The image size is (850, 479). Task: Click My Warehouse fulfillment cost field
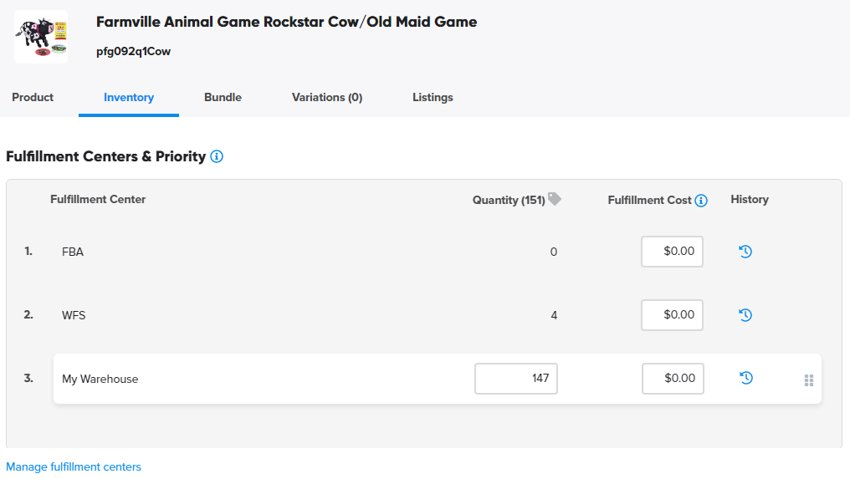[x=672, y=379]
